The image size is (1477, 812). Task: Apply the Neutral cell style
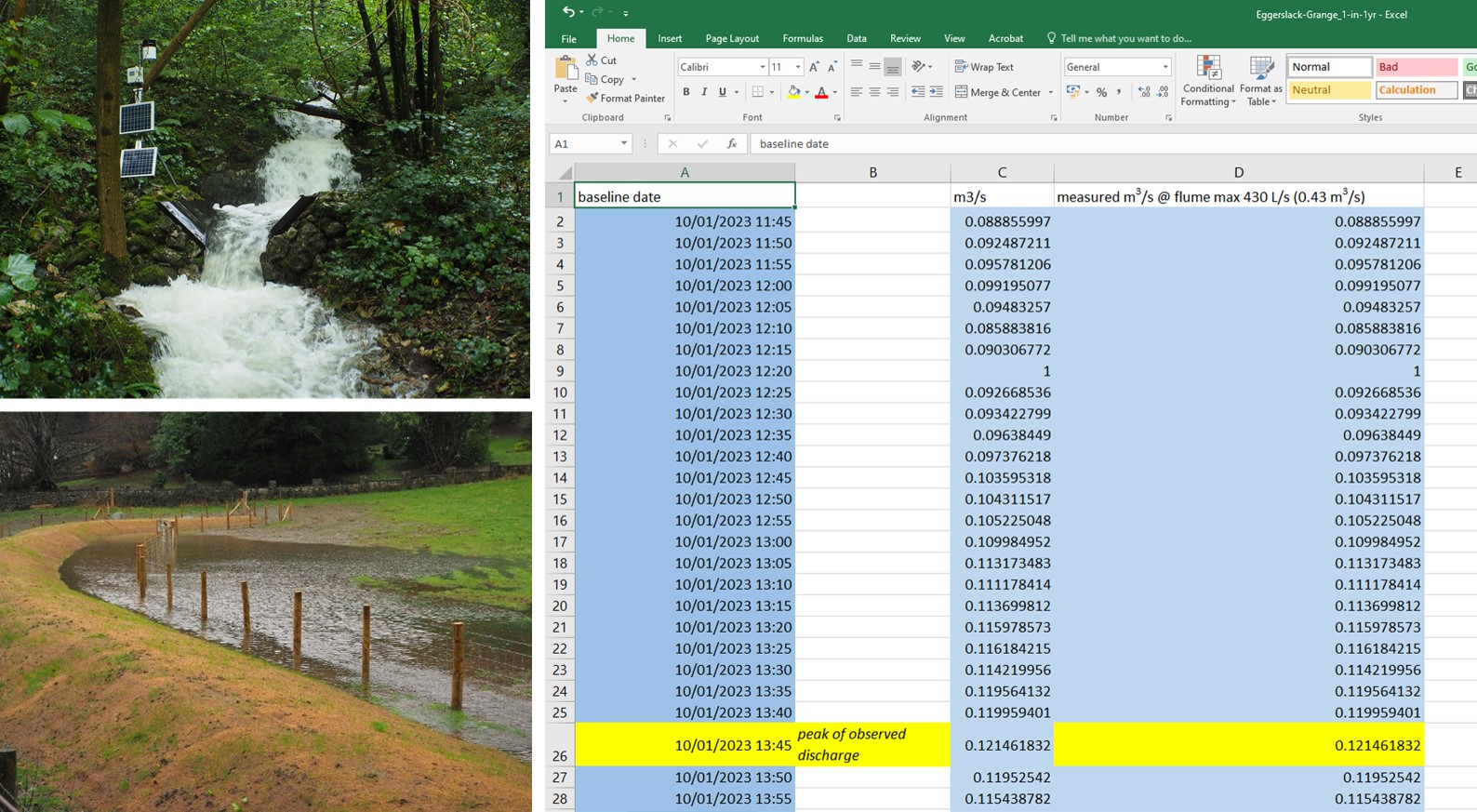[1329, 90]
